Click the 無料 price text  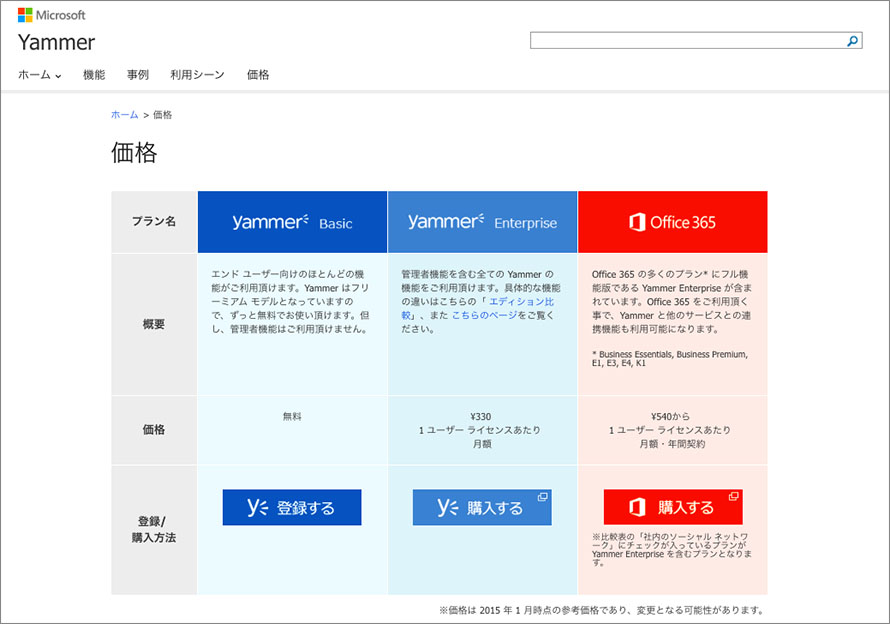click(292, 416)
